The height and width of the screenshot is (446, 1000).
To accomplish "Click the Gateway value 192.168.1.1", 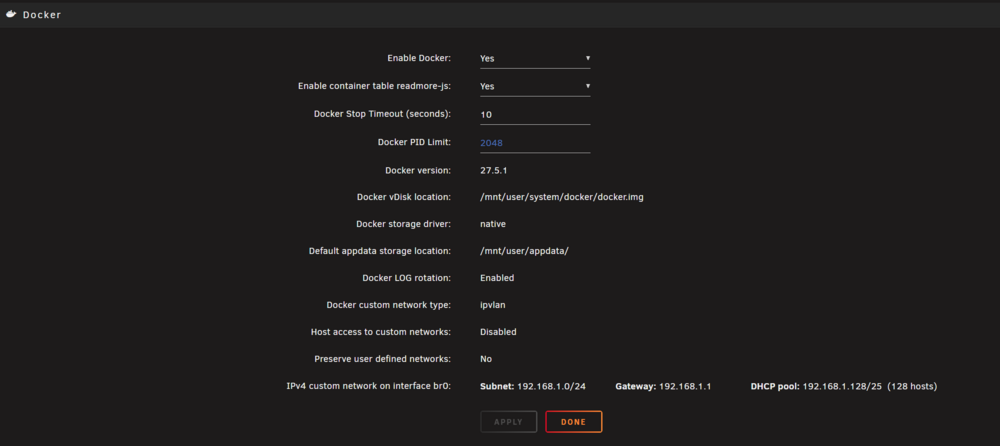I will click(x=685, y=386).
